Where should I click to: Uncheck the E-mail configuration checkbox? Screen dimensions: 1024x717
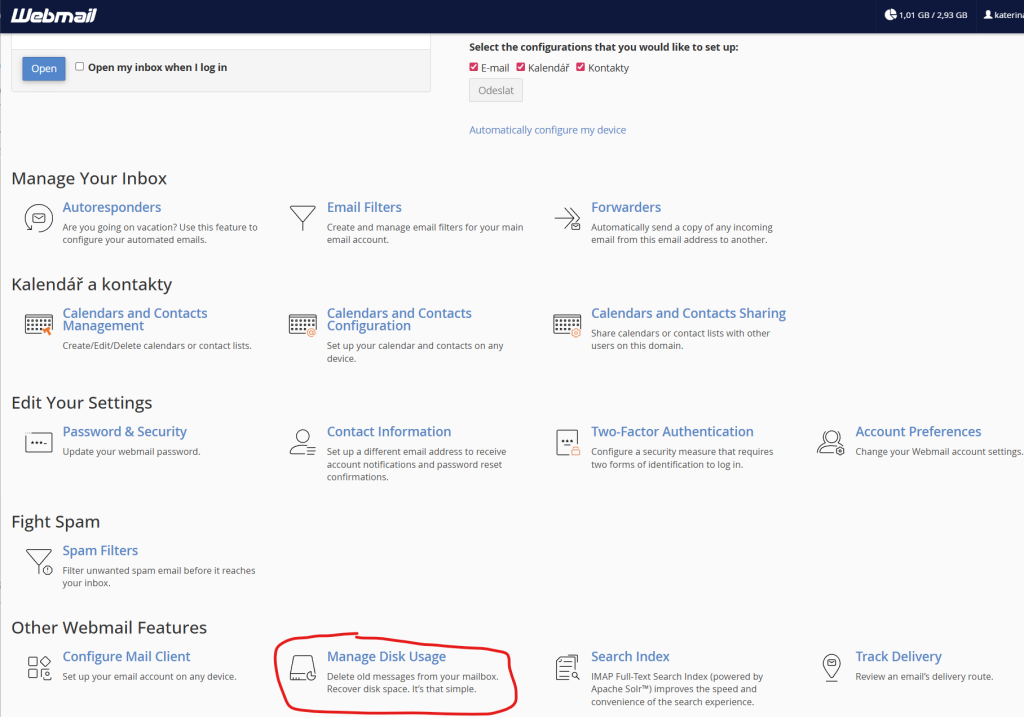click(x=474, y=68)
